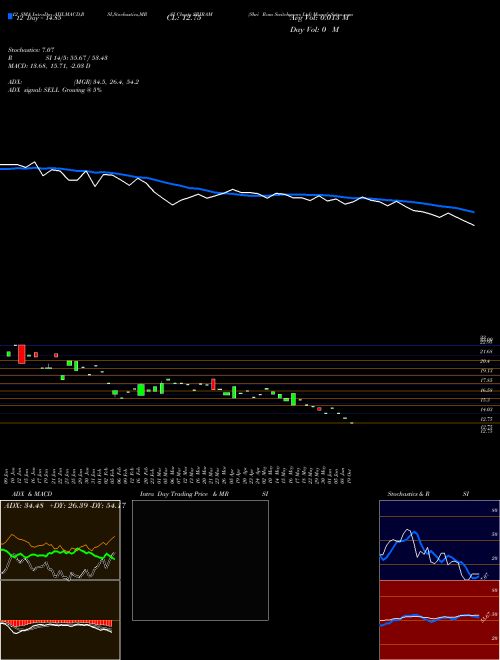Screen dimensions: 500x660
Task: Click the 'Stochastics & R SI' panel title
Action: [428, 494]
